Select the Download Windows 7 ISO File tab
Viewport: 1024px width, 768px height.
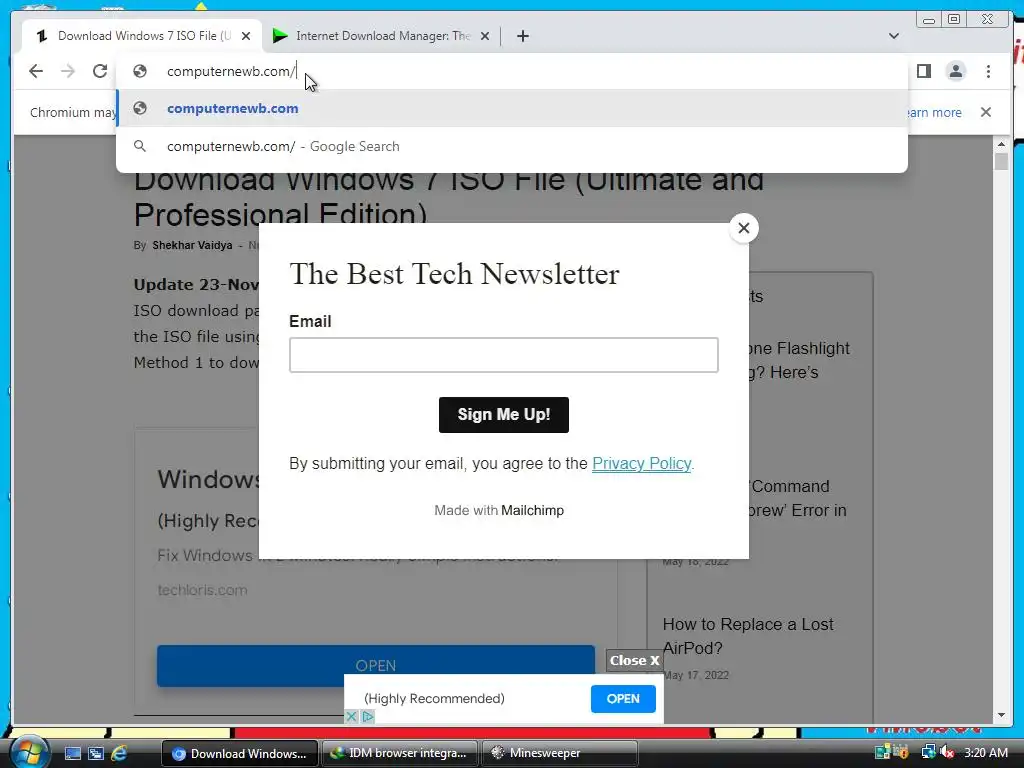pos(142,36)
